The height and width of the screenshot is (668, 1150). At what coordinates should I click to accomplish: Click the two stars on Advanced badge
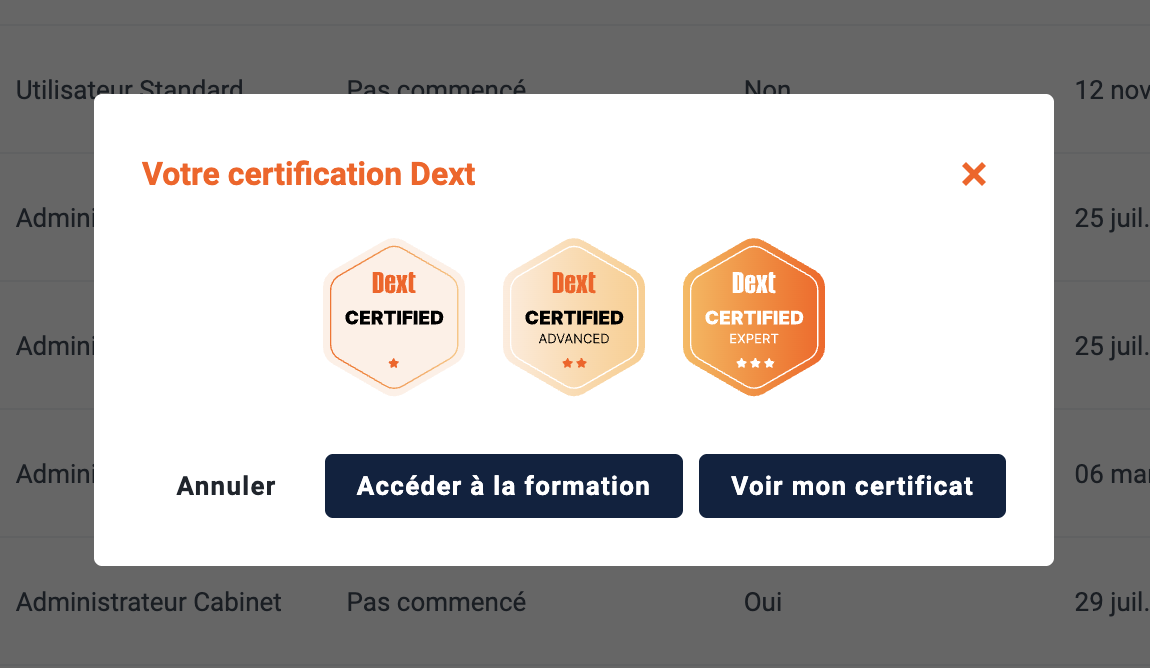574,363
